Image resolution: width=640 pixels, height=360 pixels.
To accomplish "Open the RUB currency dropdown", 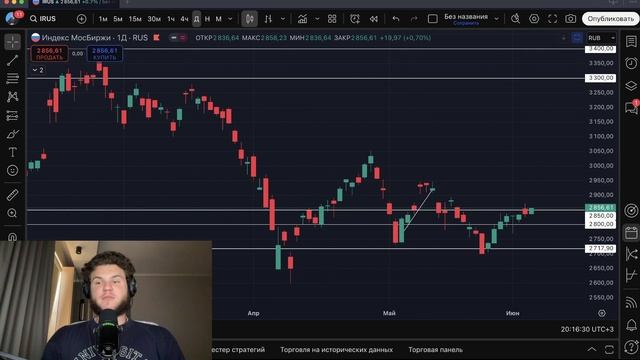I will point(601,38).
